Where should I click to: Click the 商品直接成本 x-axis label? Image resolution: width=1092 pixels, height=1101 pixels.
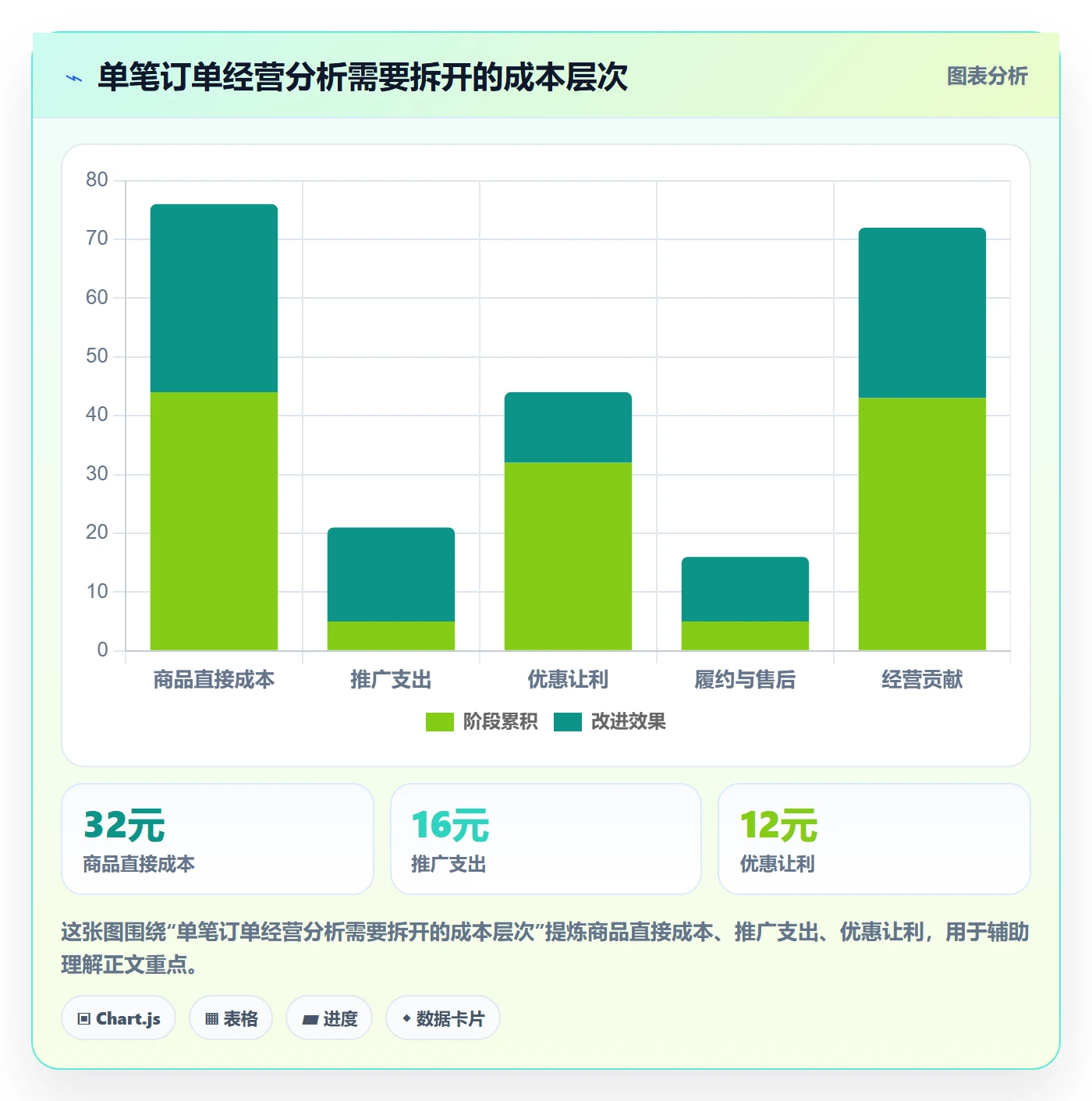coord(214,680)
